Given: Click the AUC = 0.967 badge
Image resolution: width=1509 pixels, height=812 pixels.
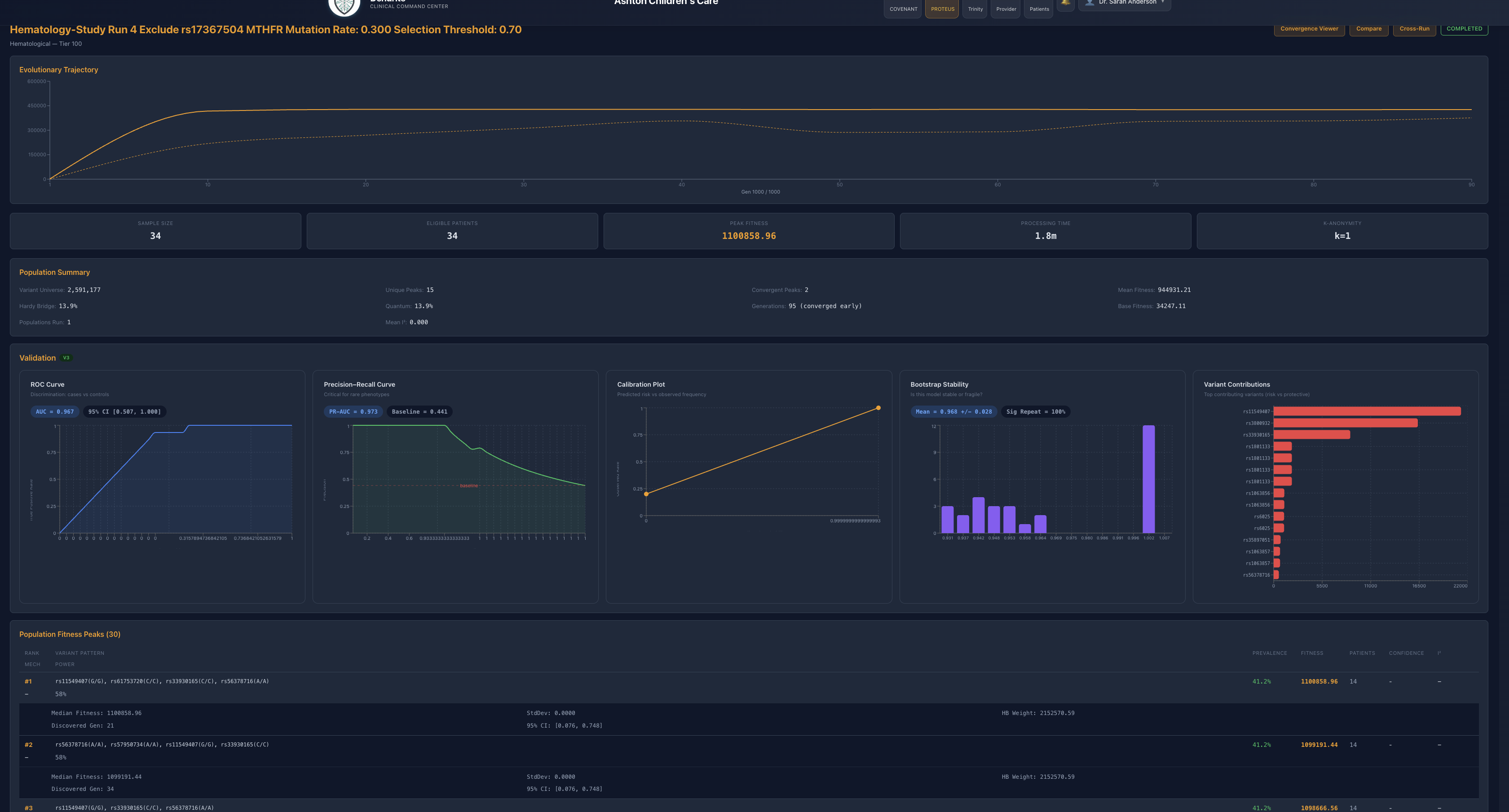Looking at the screenshot, I should [54, 412].
